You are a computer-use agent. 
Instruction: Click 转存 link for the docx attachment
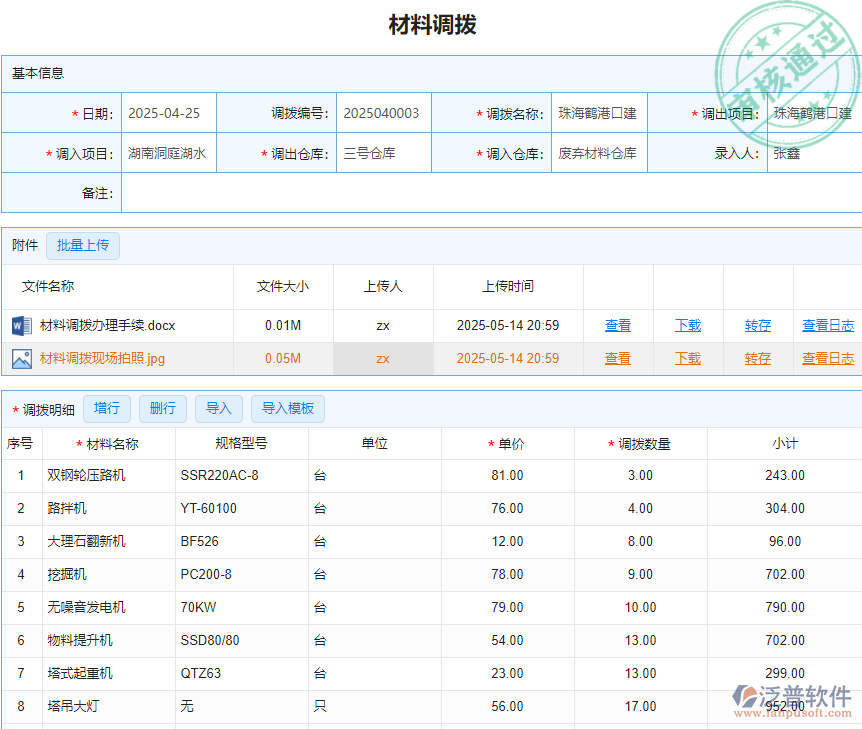pyautogui.click(x=757, y=325)
